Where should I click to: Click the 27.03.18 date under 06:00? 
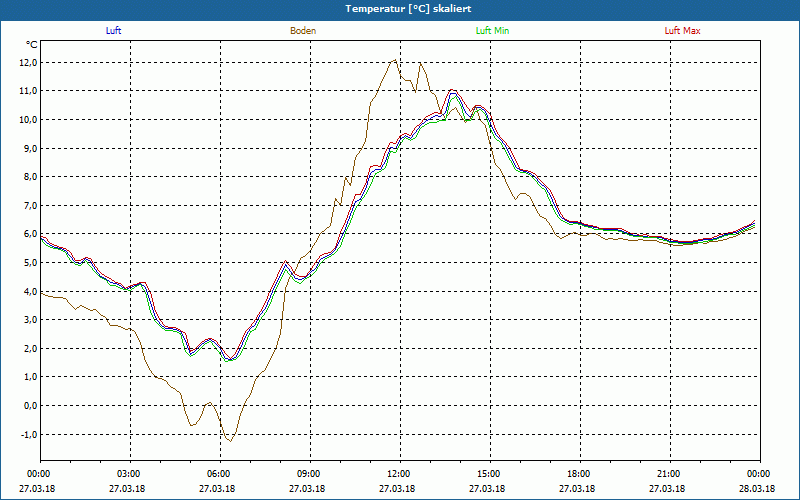[x=217, y=488]
